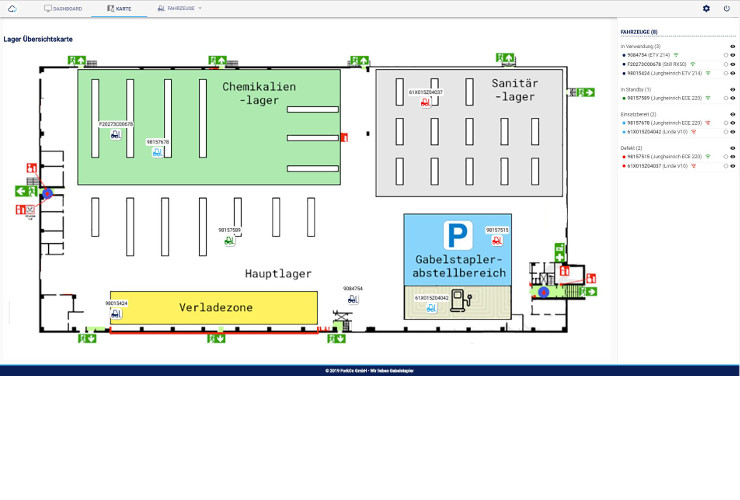Select green forklift marker 98157509
The width and height of the screenshot is (740, 500).
pyautogui.click(x=229, y=240)
